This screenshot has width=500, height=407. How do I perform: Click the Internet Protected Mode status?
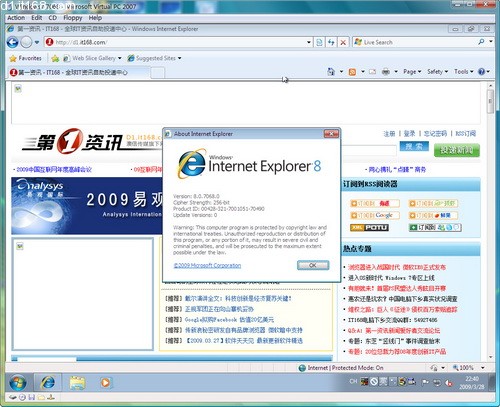pos(341,368)
